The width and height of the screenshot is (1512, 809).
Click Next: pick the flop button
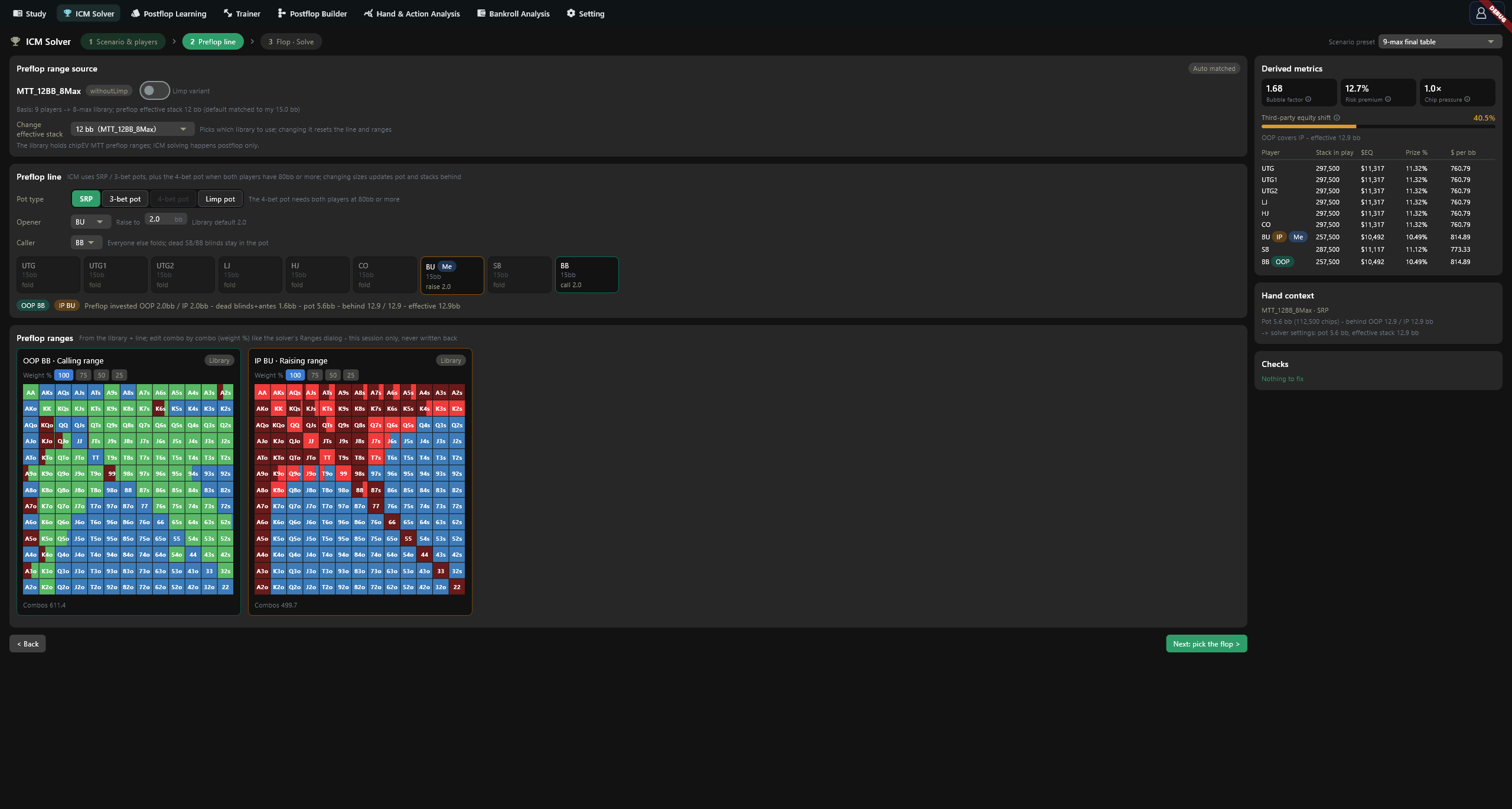pos(1207,644)
